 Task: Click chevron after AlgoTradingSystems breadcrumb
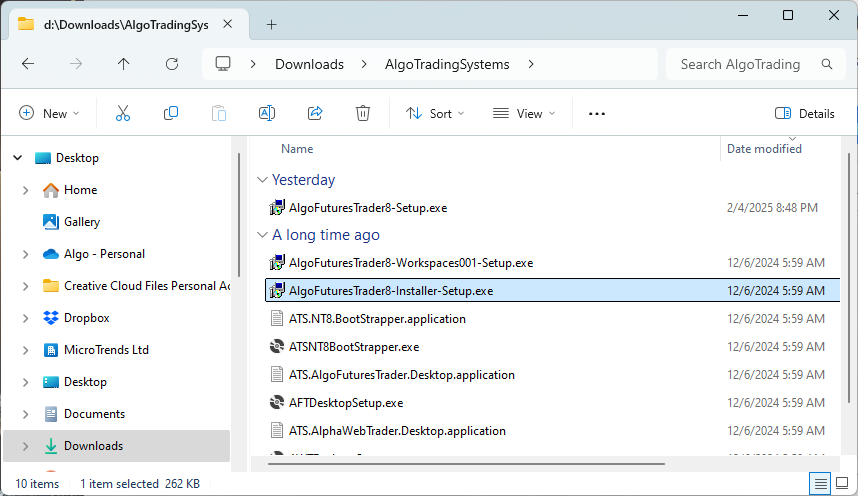(531, 64)
